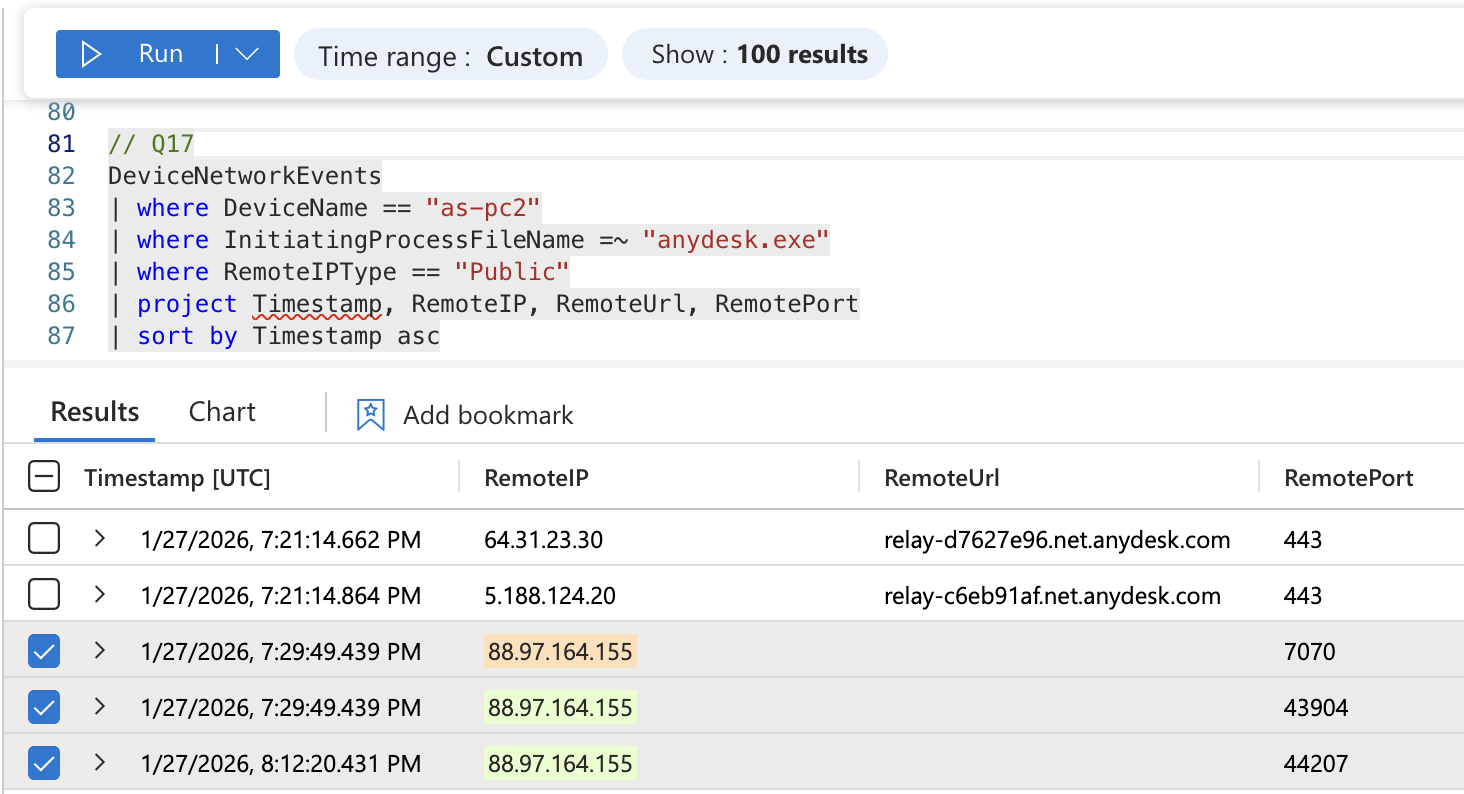1464x794 pixels.
Task: Sort by the RemoteIP column header
Action: pyautogui.click(x=536, y=478)
